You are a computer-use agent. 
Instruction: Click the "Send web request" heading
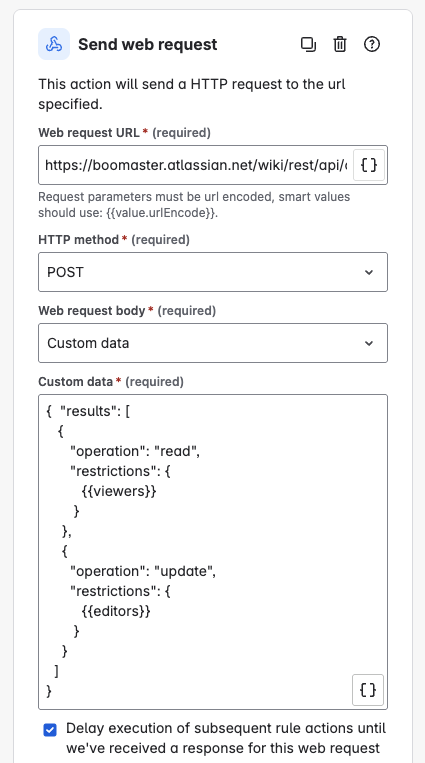click(148, 45)
